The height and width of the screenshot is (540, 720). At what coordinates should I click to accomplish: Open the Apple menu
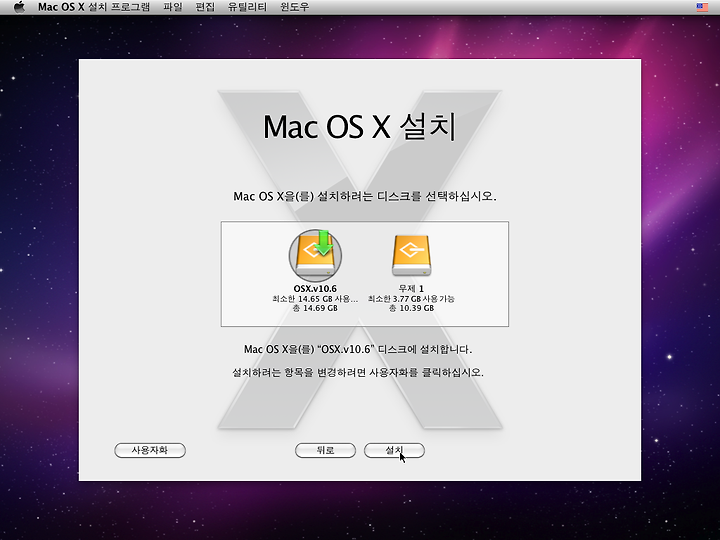tap(19, 7)
